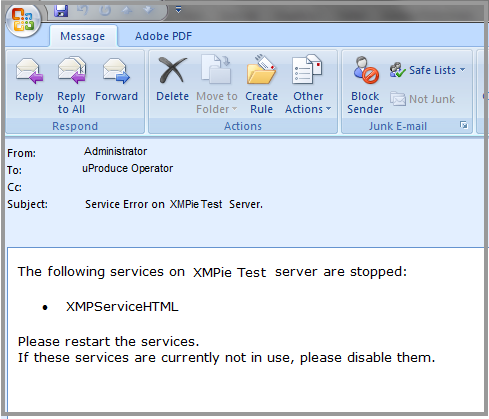The width and height of the screenshot is (489, 419).
Task: Forward this message using Forward icon
Action: pos(116,71)
